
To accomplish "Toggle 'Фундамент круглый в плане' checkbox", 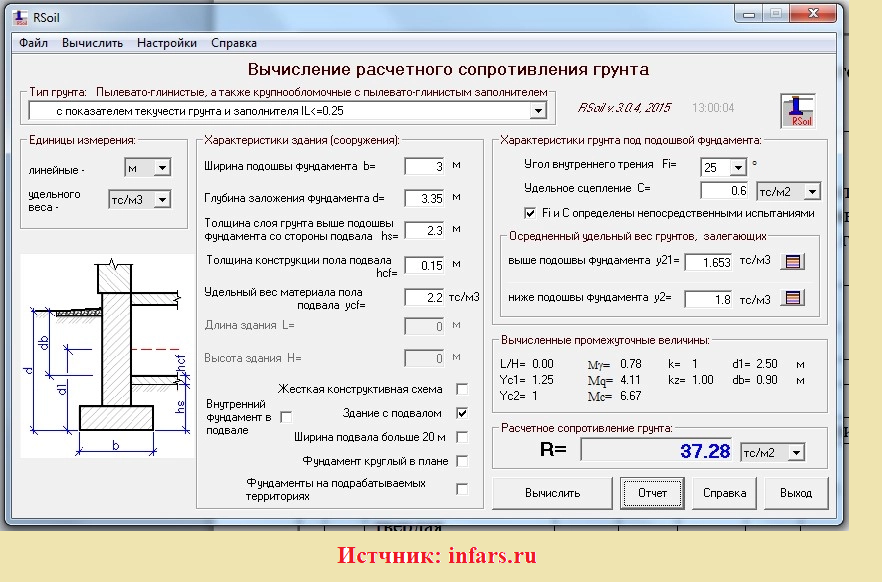I will (x=462, y=461).
